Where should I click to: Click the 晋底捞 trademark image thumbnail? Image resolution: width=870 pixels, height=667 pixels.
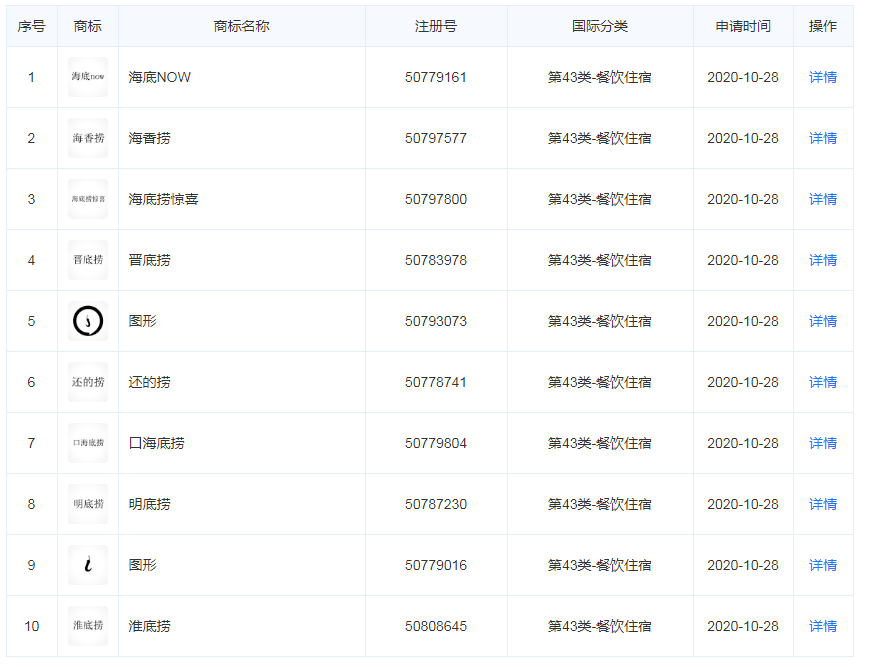[88, 259]
